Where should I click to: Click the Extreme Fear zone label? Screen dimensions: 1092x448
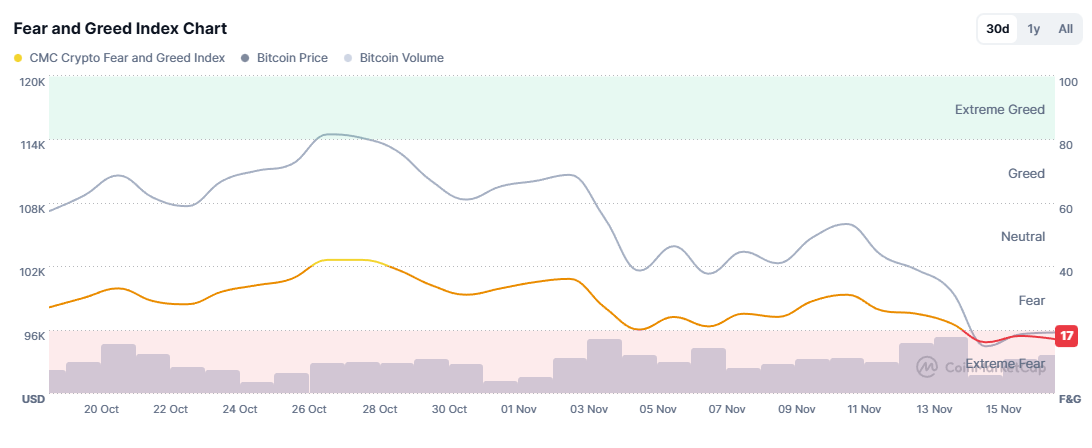point(1005,364)
